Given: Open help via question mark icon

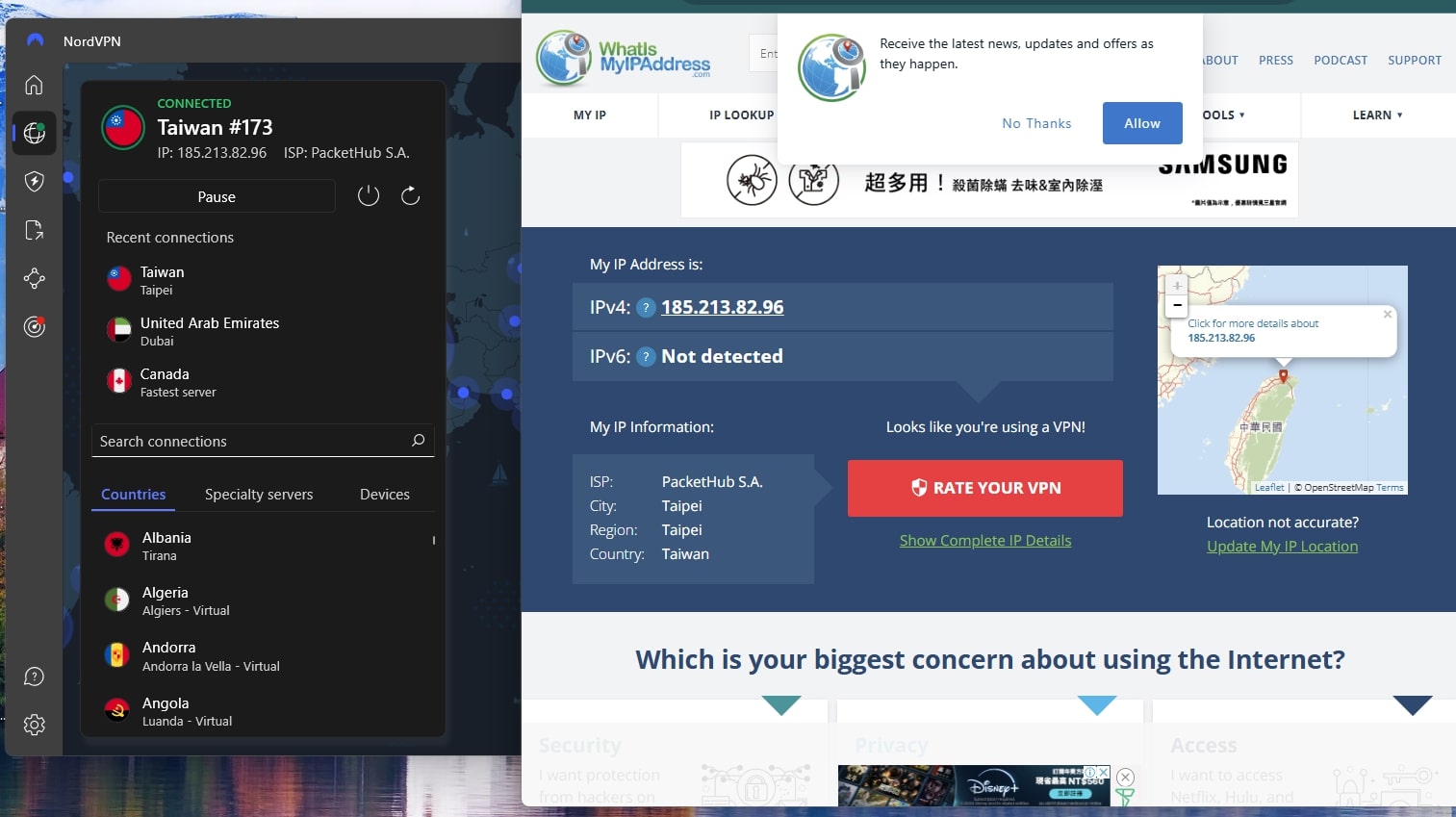Looking at the screenshot, I should [34, 677].
